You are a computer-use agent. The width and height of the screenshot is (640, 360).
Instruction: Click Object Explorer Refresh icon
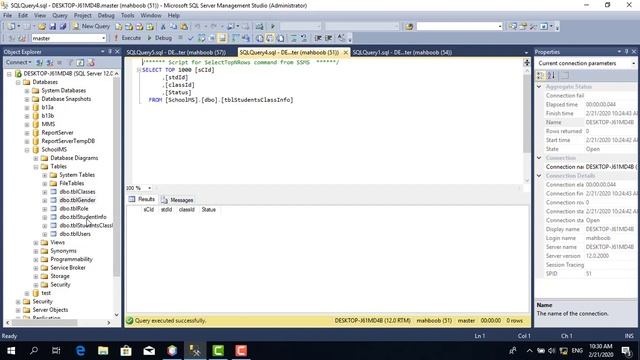80,62
